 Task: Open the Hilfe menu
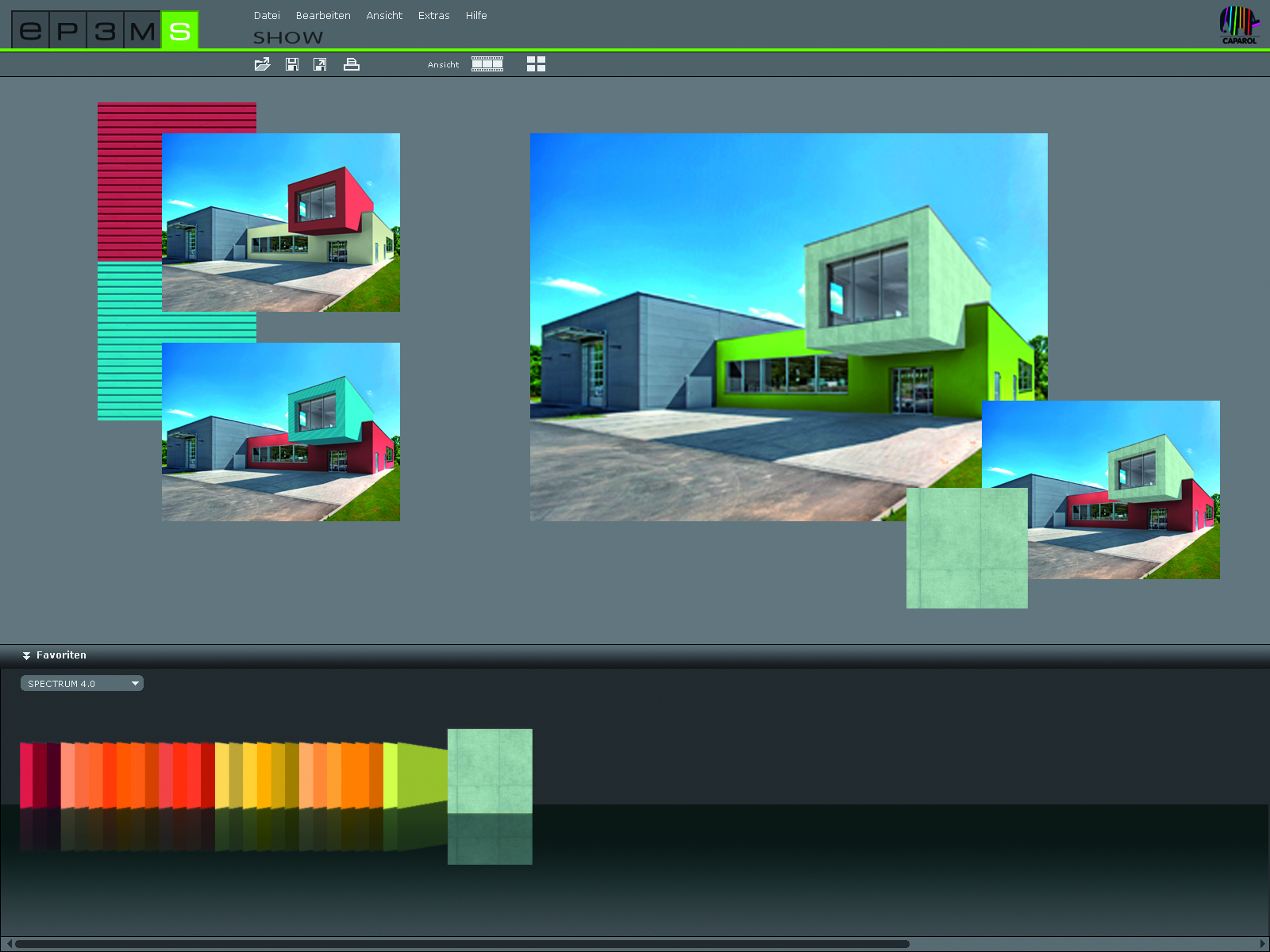click(x=476, y=15)
